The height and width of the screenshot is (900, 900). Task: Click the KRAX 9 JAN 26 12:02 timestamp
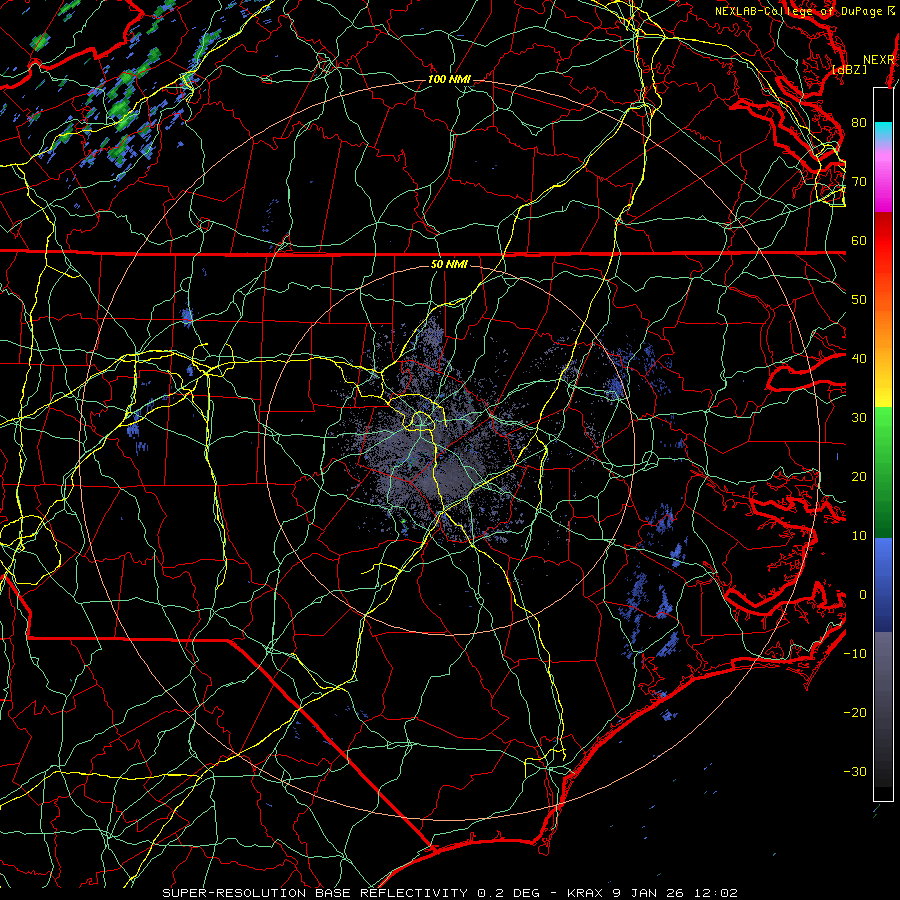click(652, 893)
